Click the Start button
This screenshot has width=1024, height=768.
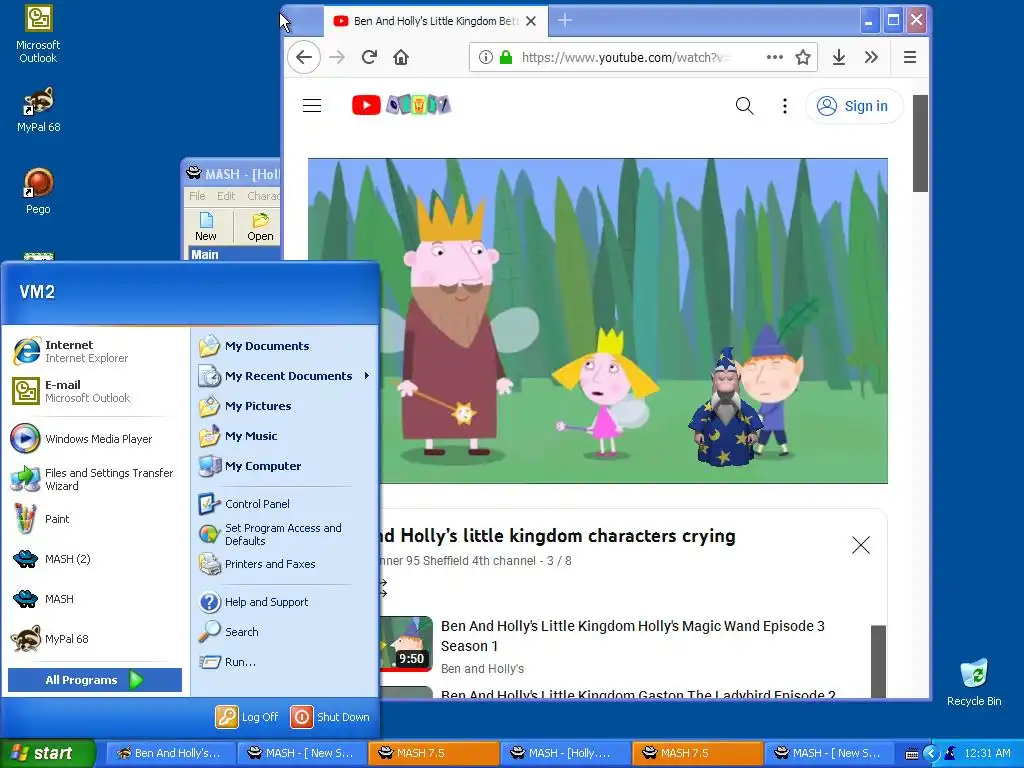coord(47,754)
